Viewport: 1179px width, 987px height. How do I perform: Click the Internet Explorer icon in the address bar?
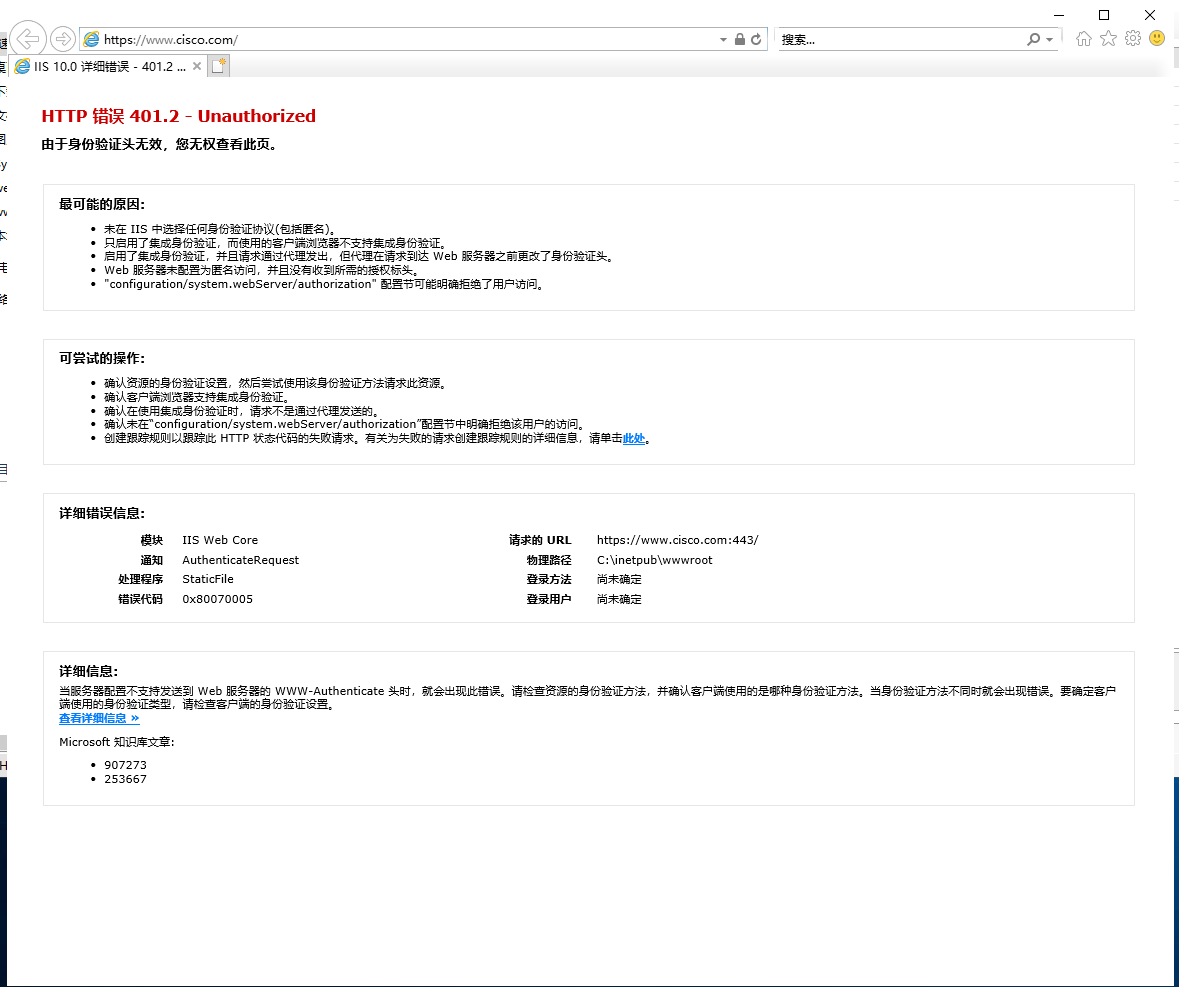tap(92, 39)
